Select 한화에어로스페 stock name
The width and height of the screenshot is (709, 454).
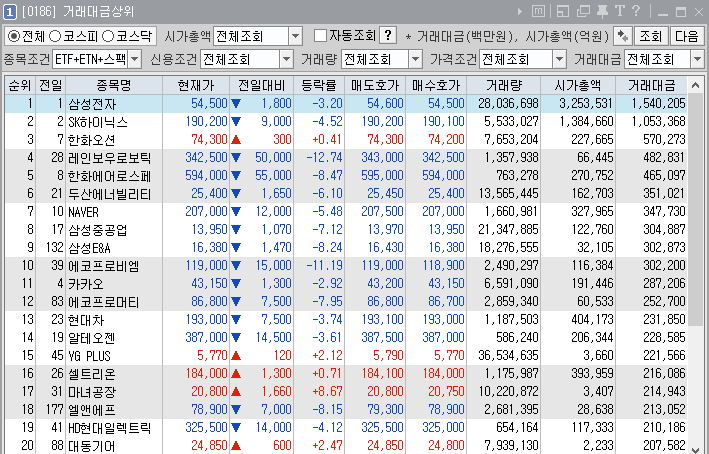pyautogui.click(x=109, y=176)
